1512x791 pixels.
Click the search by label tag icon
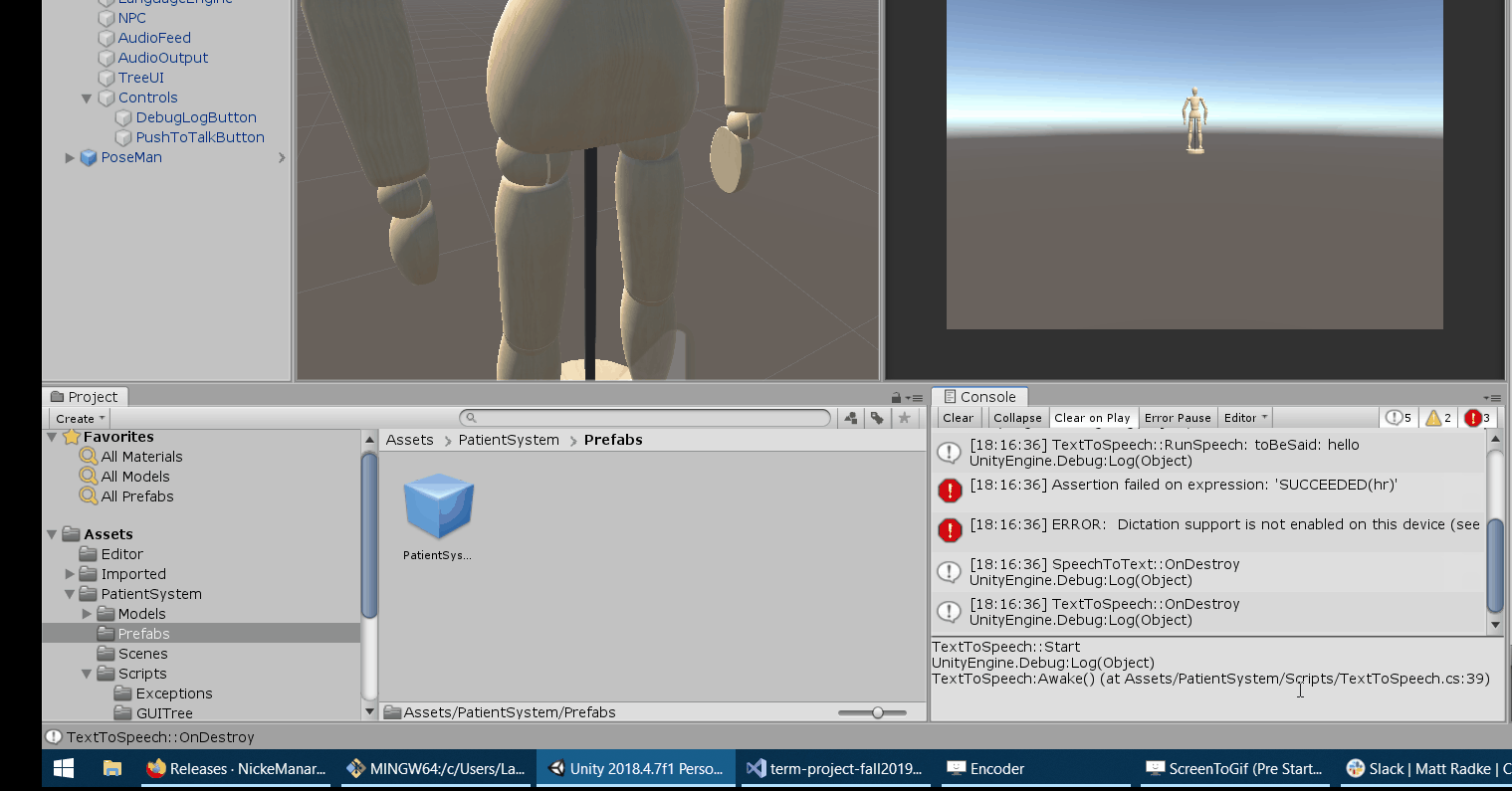coord(877,418)
